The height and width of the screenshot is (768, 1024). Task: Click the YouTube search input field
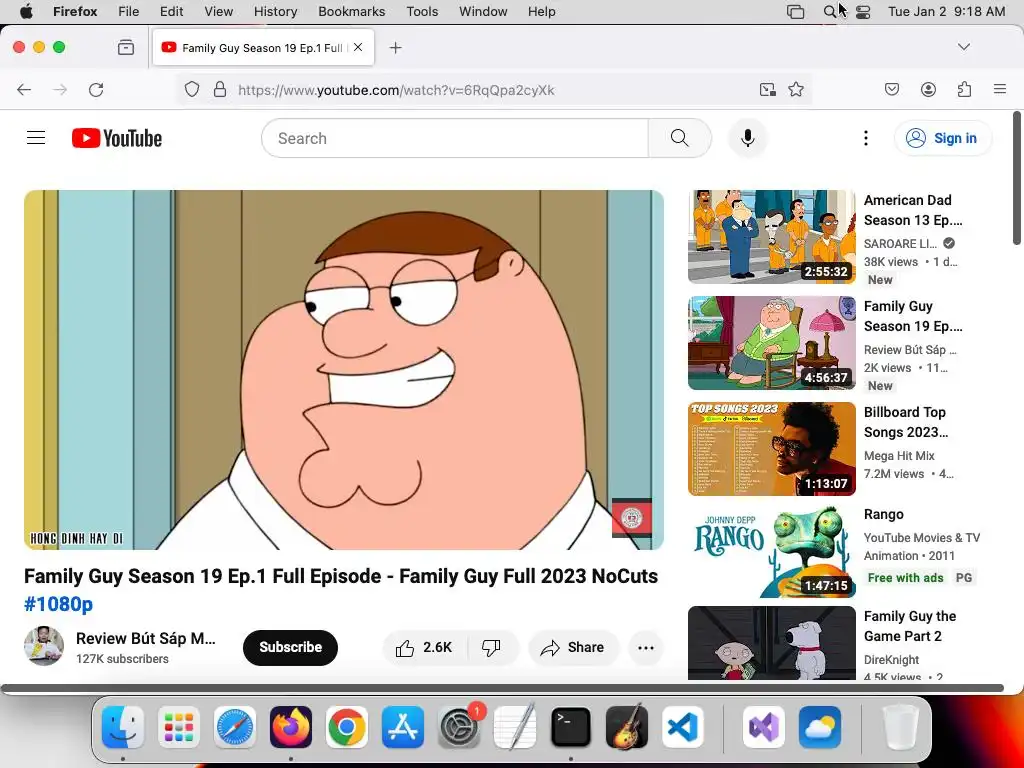pos(455,138)
